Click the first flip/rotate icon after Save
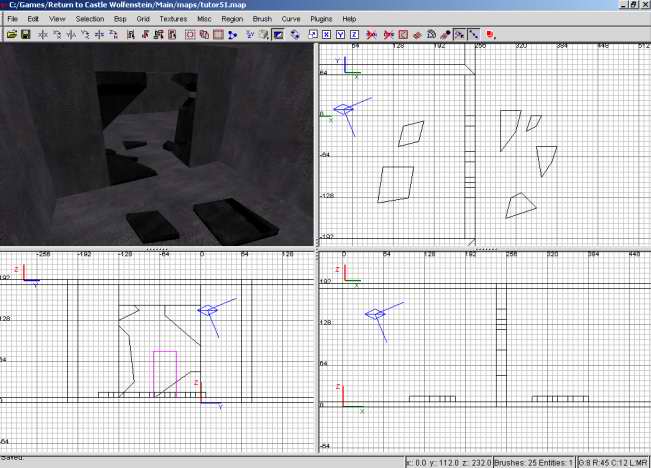This screenshot has height=468, width=651. [43, 34]
